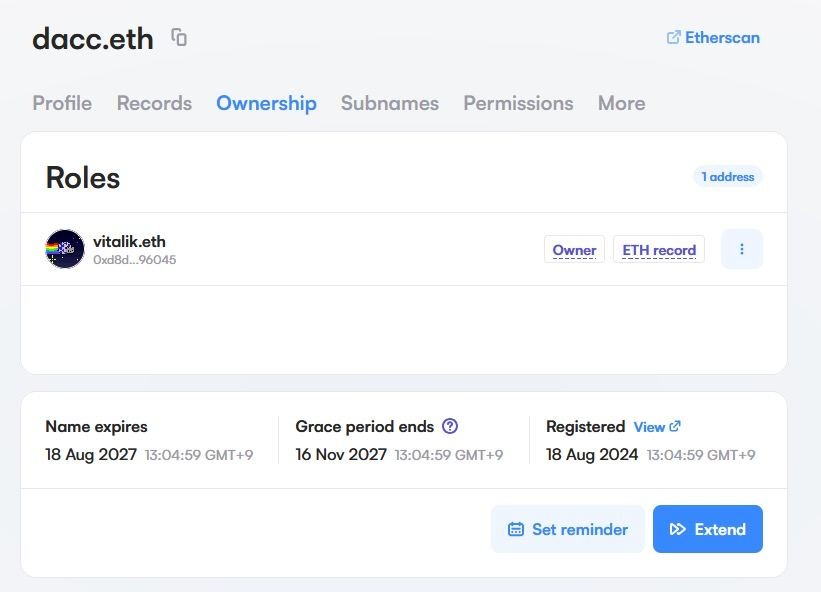The height and width of the screenshot is (592, 821).
Task: View the registration transaction link
Action: [x=657, y=426]
